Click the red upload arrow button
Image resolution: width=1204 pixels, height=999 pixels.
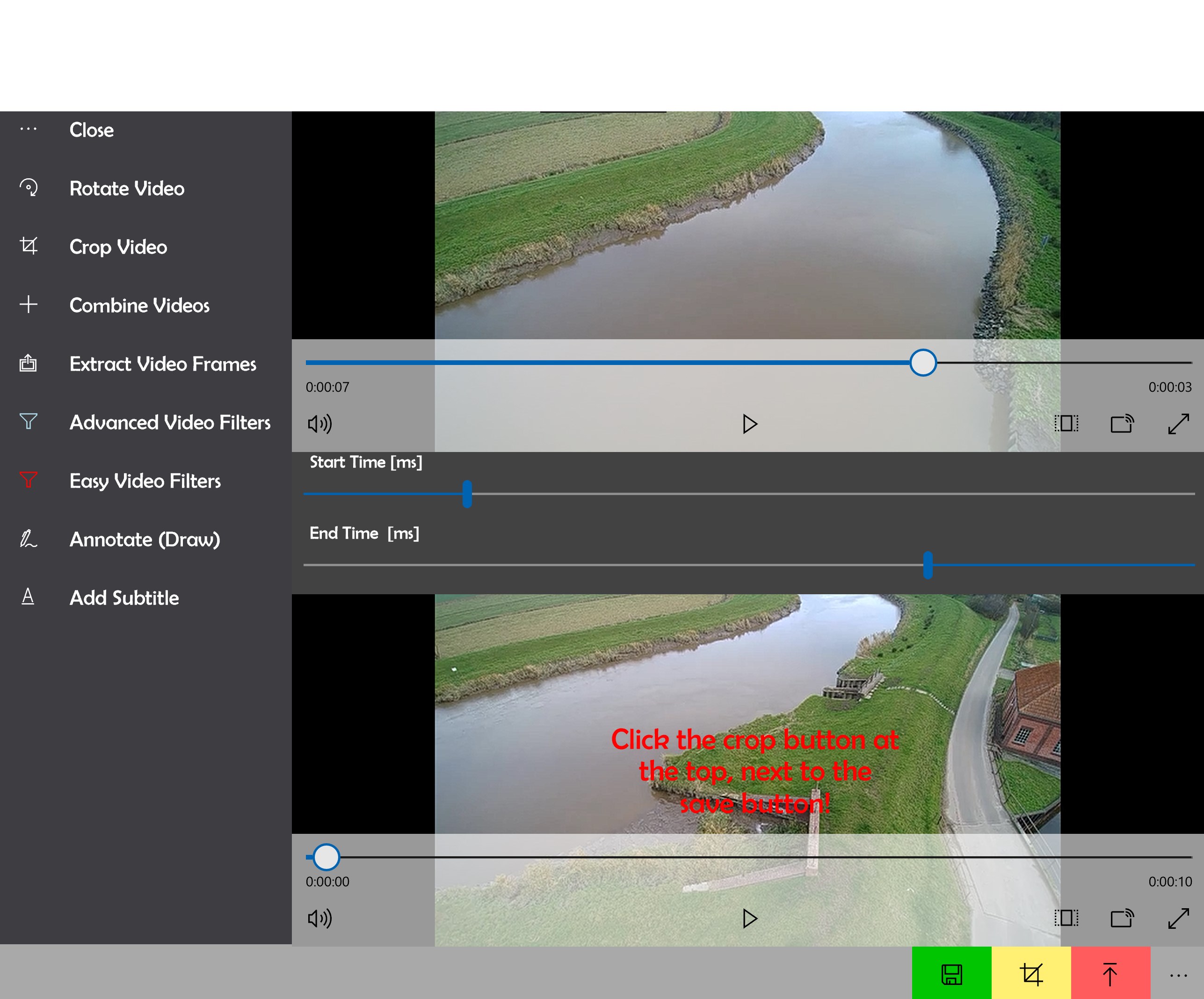coord(1110,974)
